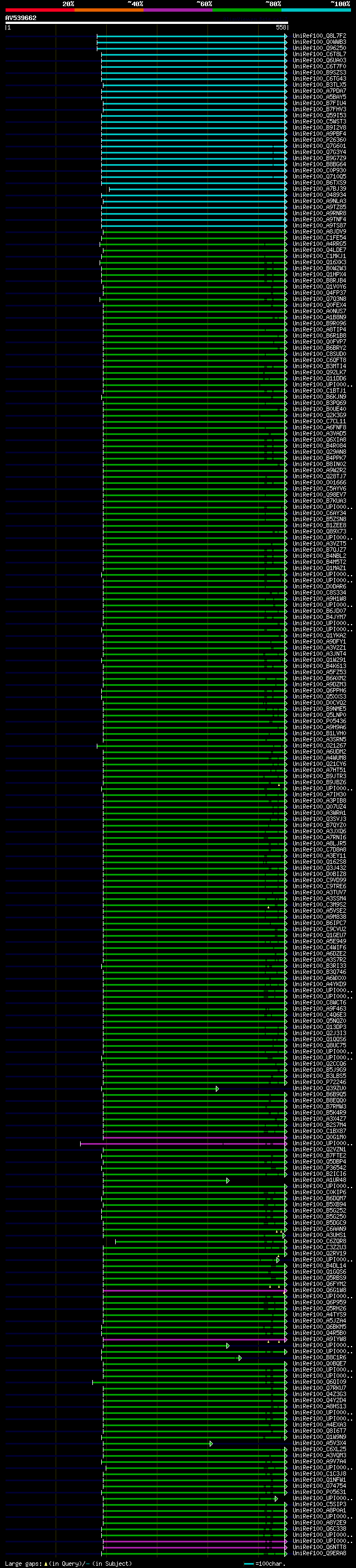The image size is (356, 1568).
Task: Open the UniRef100_C6T8L7 hit
Action: (319, 54)
